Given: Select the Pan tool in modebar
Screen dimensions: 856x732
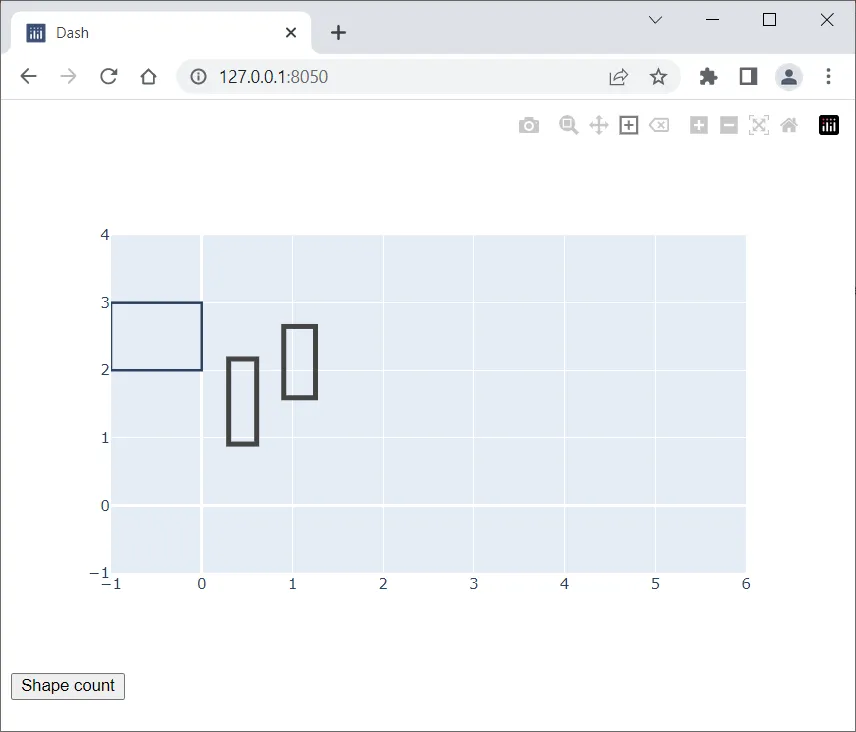Looking at the screenshot, I should click(x=599, y=125).
